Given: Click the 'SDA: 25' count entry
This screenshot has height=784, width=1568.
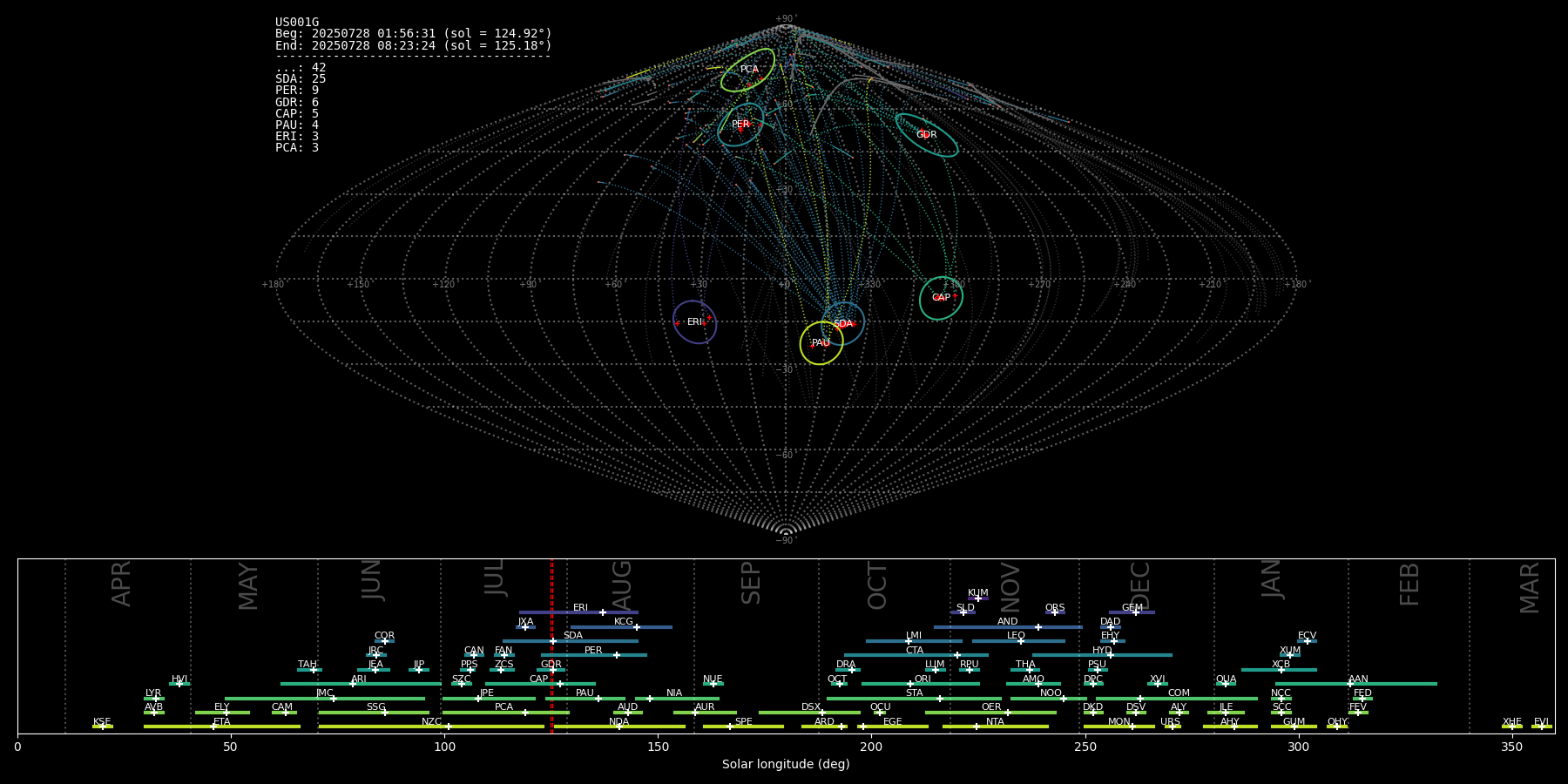Looking at the screenshot, I should pos(301,79).
